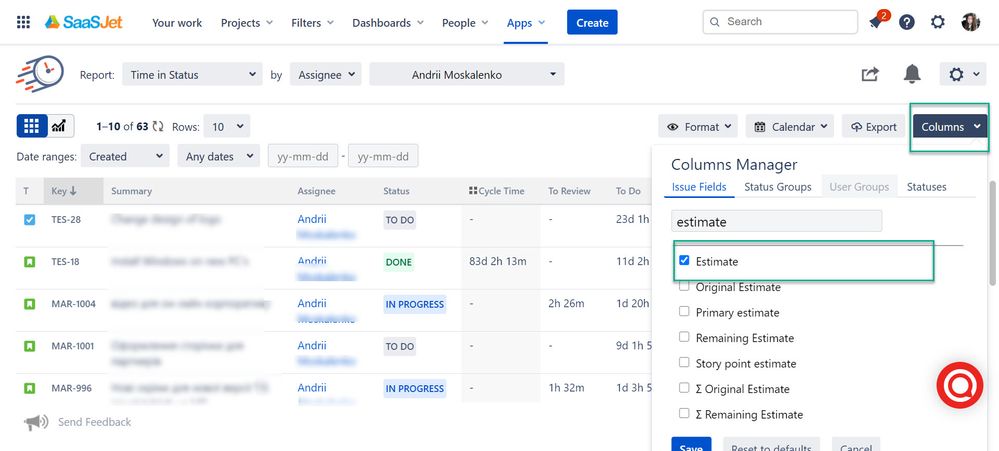Click the vertical scrollbar on the right
This screenshot has height=451, width=999.
[x=993, y=233]
